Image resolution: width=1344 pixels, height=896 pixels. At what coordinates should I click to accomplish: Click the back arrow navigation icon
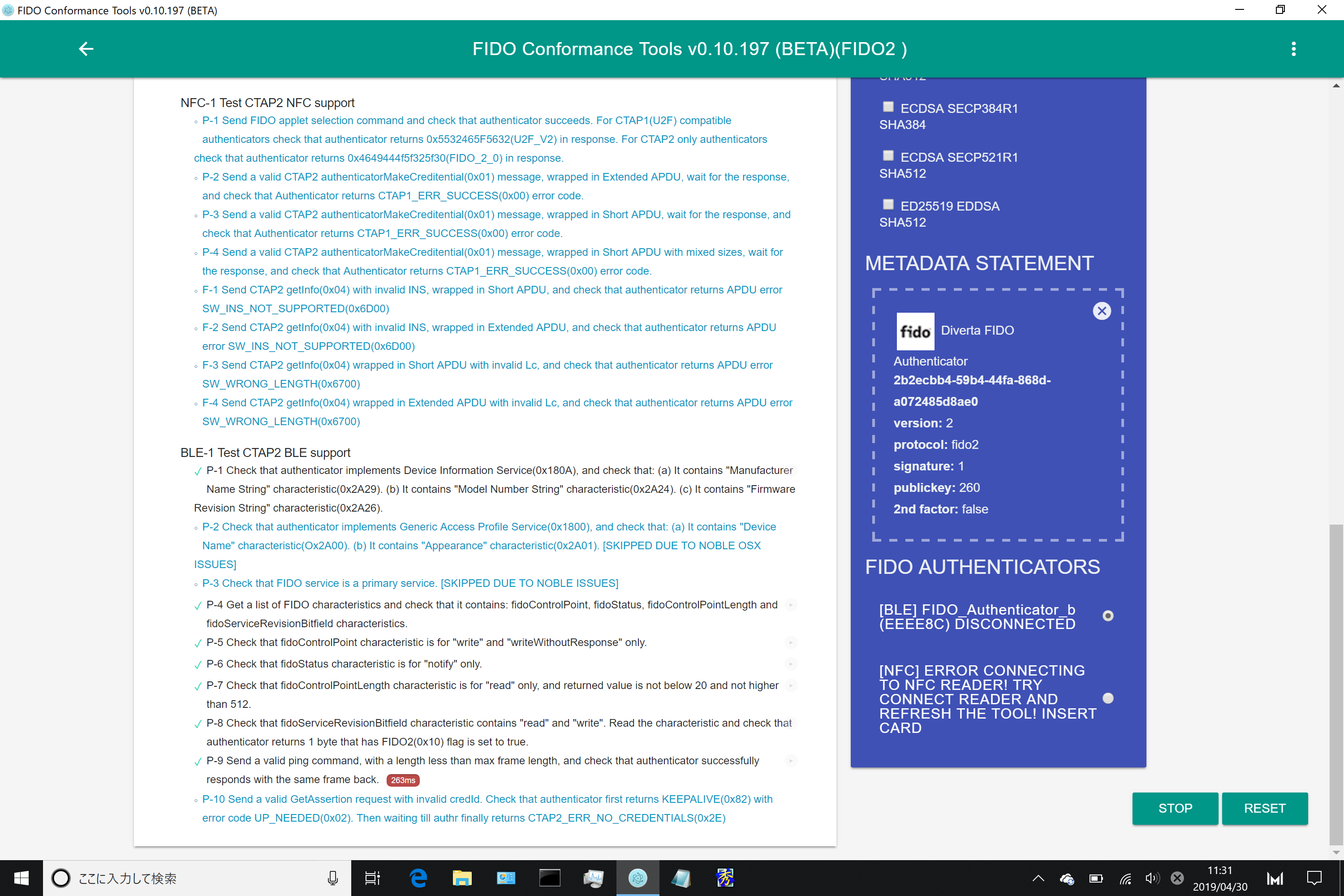[86, 49]
